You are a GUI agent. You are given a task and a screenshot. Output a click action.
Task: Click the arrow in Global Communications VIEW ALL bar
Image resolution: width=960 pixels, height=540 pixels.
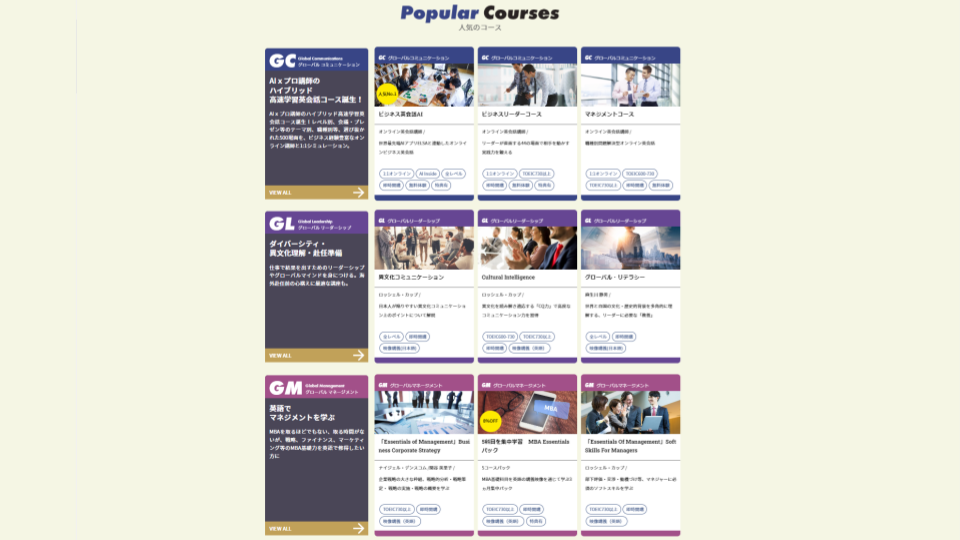pos(358,192)
